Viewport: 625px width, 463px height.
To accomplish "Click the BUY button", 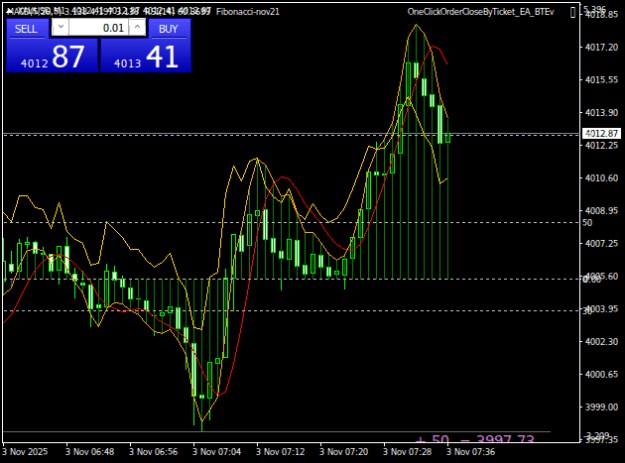I will tap(169, 29).
